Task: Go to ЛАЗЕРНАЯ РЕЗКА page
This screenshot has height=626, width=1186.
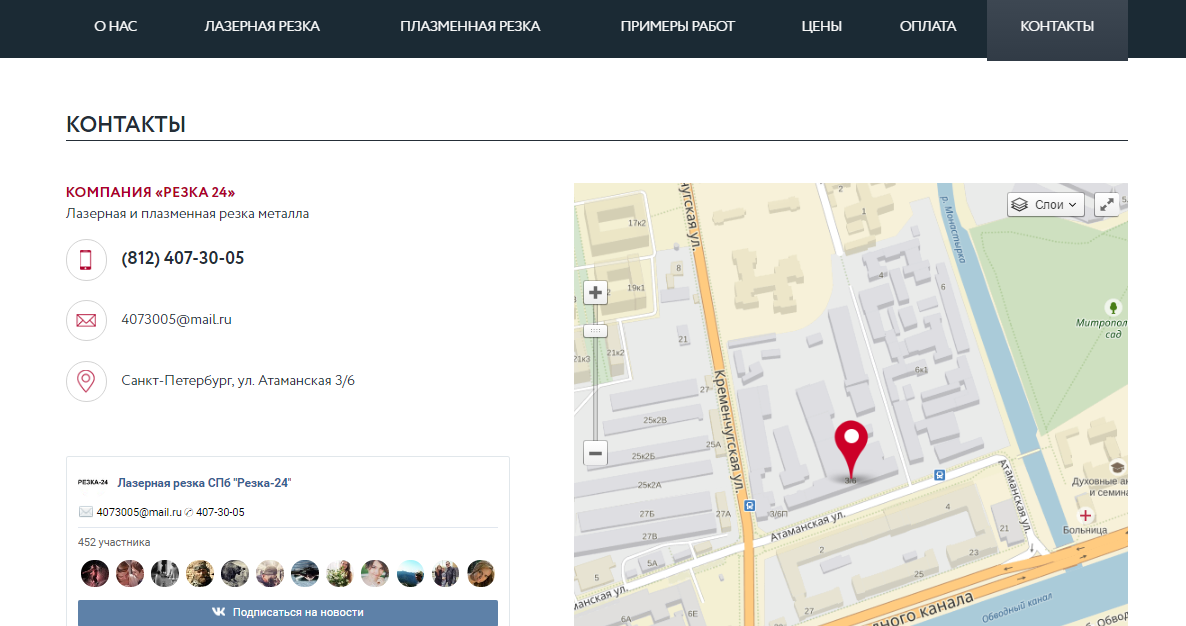Action: [262, 26]
